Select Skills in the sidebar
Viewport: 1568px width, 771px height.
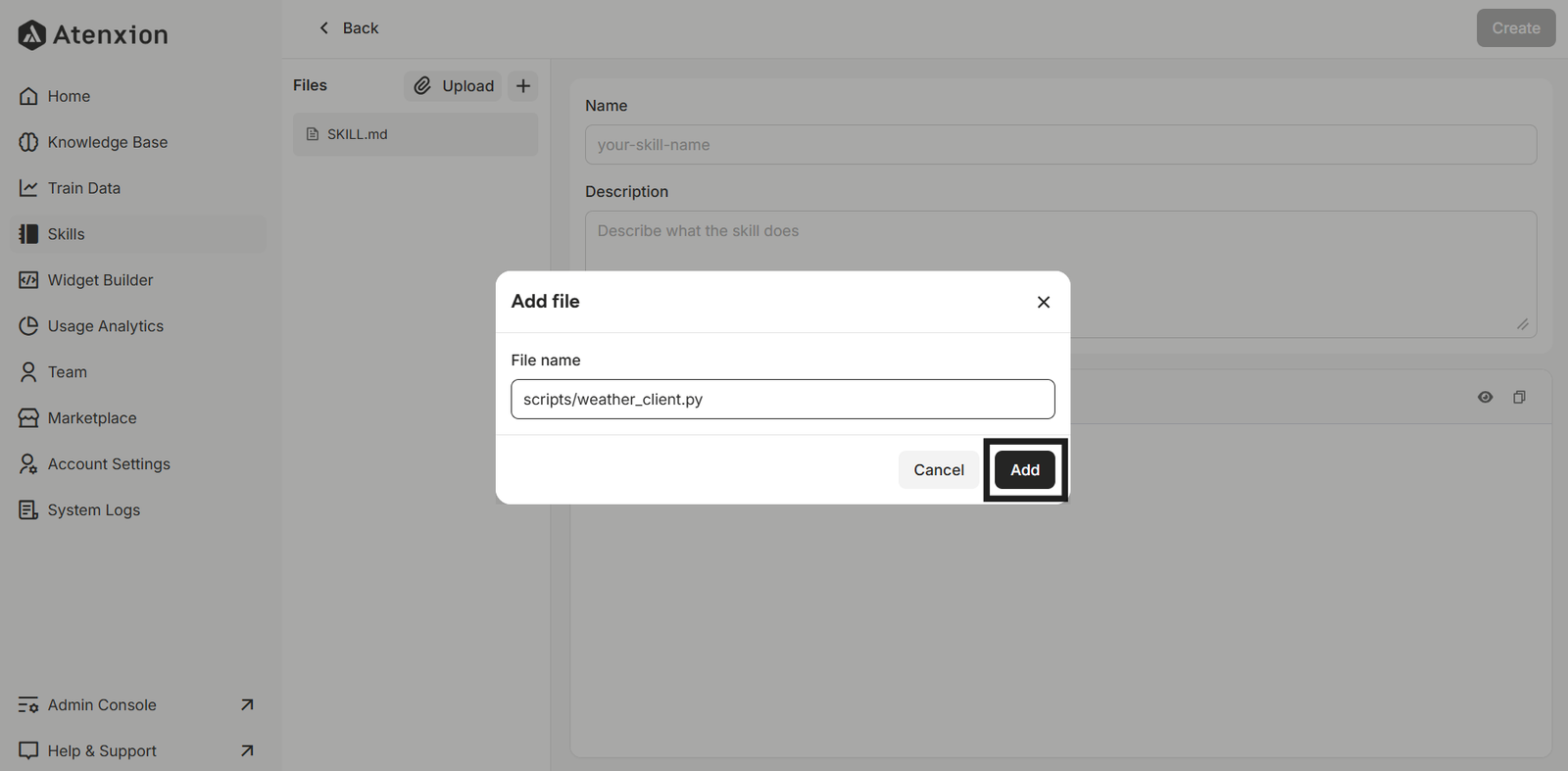click(x=137, y=234)
